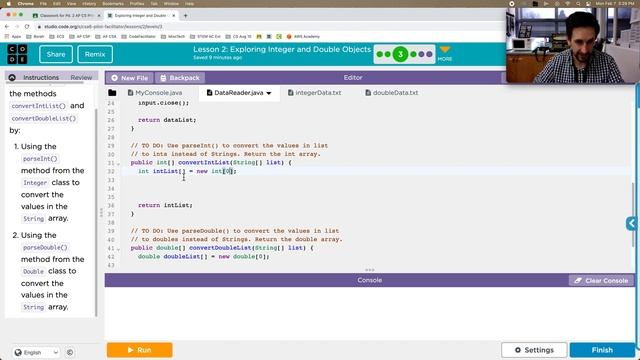This screenshot has width=640, height=360.
Task: Collapse convertIntList method at line 31
Action: (x=119, y=164)
